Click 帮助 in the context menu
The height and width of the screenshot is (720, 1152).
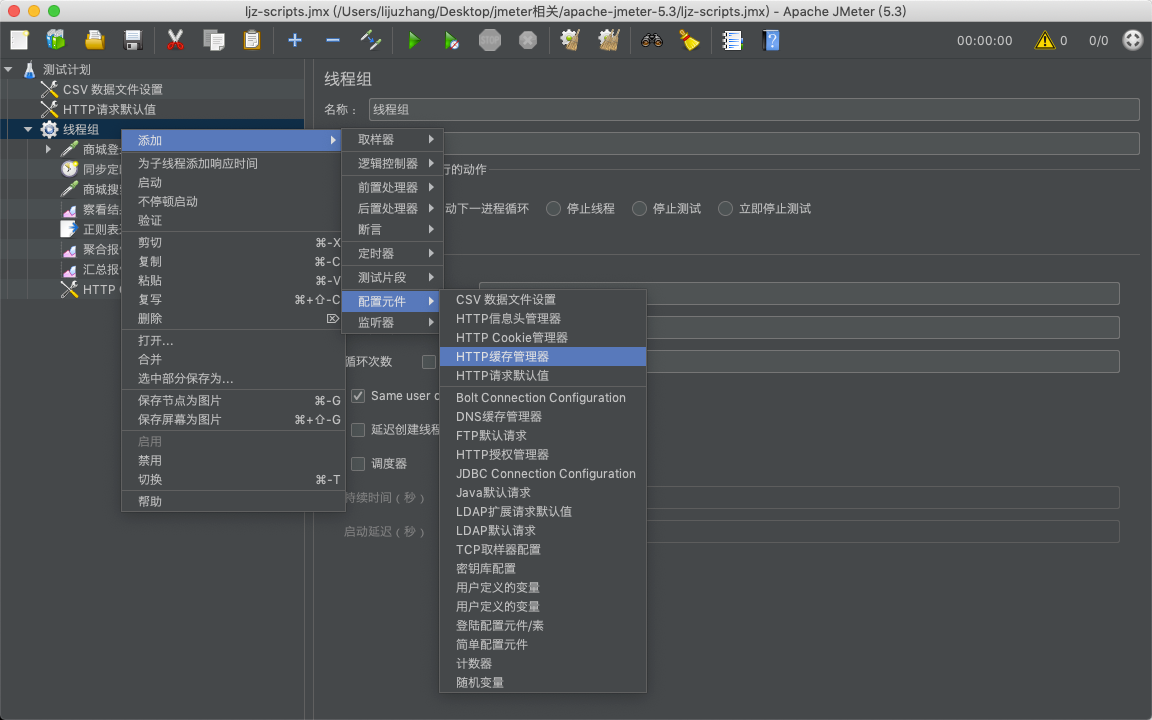pos(233,501)
